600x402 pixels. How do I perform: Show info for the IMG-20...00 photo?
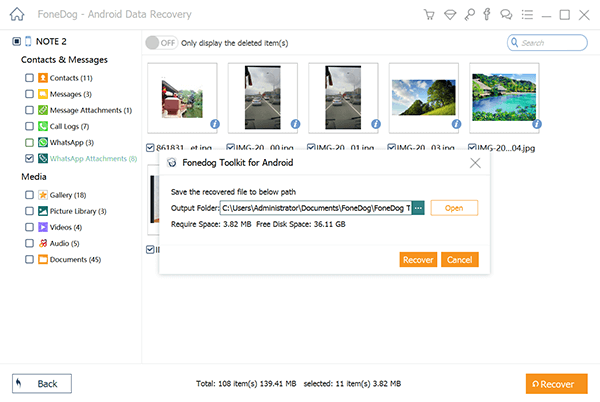pos(295,124)
